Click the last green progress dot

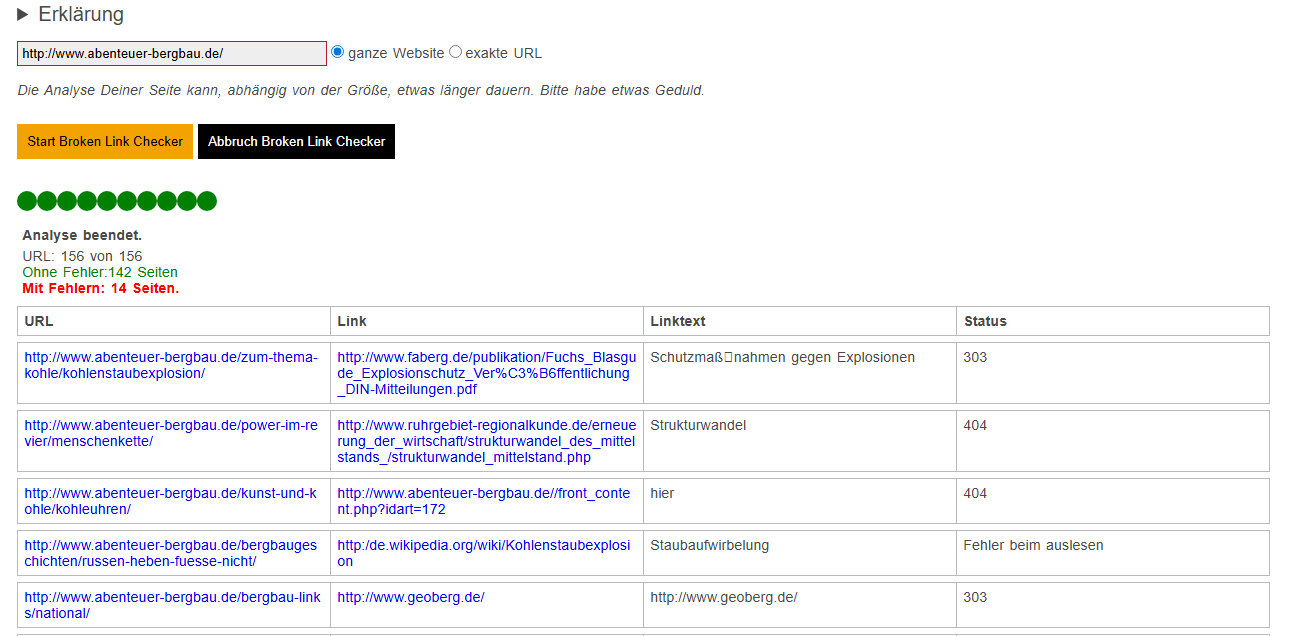[x=207, y=201]
